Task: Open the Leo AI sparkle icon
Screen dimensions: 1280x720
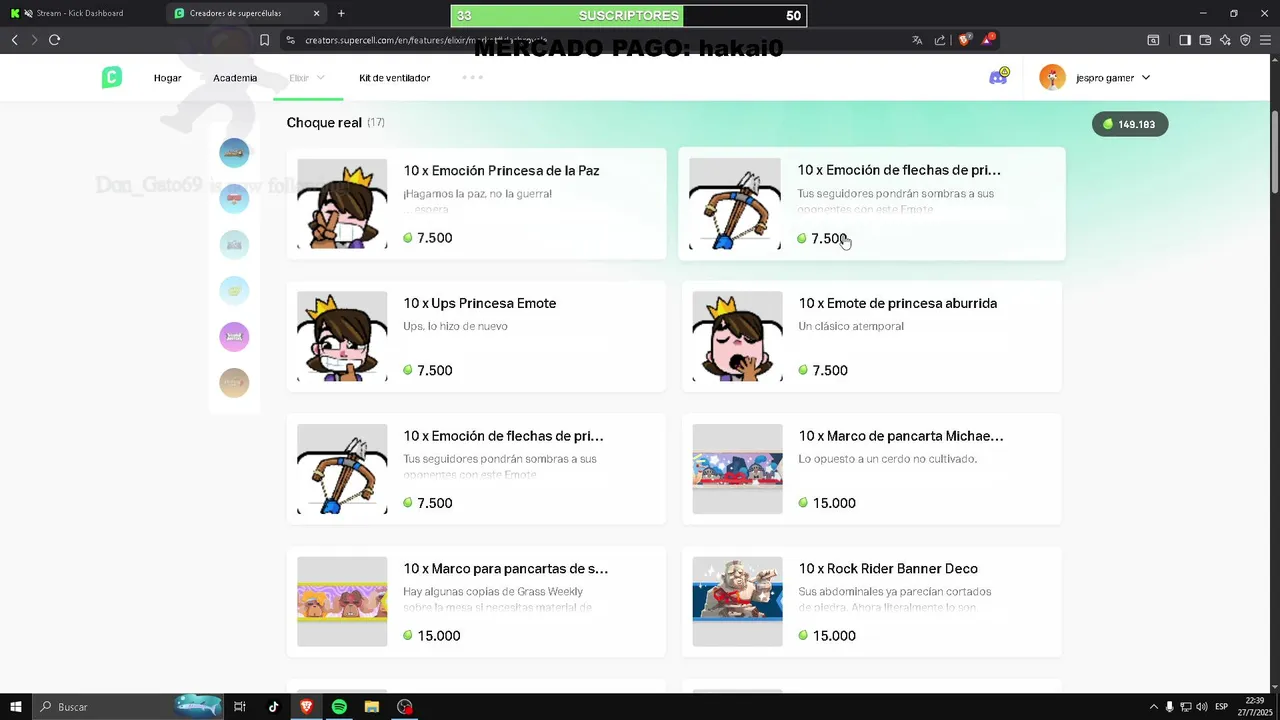Action: coord(1225,40)
